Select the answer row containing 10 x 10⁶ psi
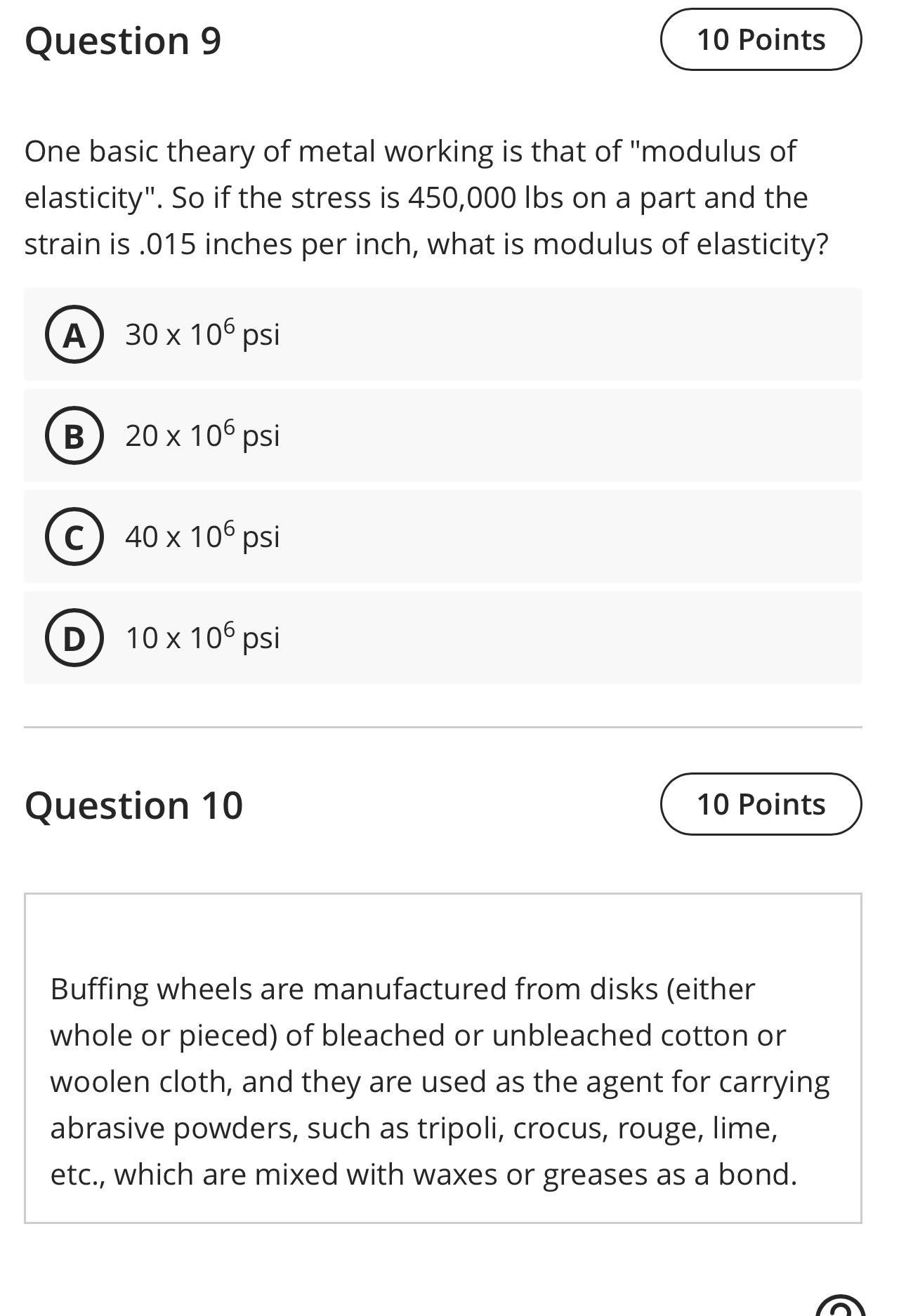The height and width of the screenshot is (1316, 906). [442, 638]
